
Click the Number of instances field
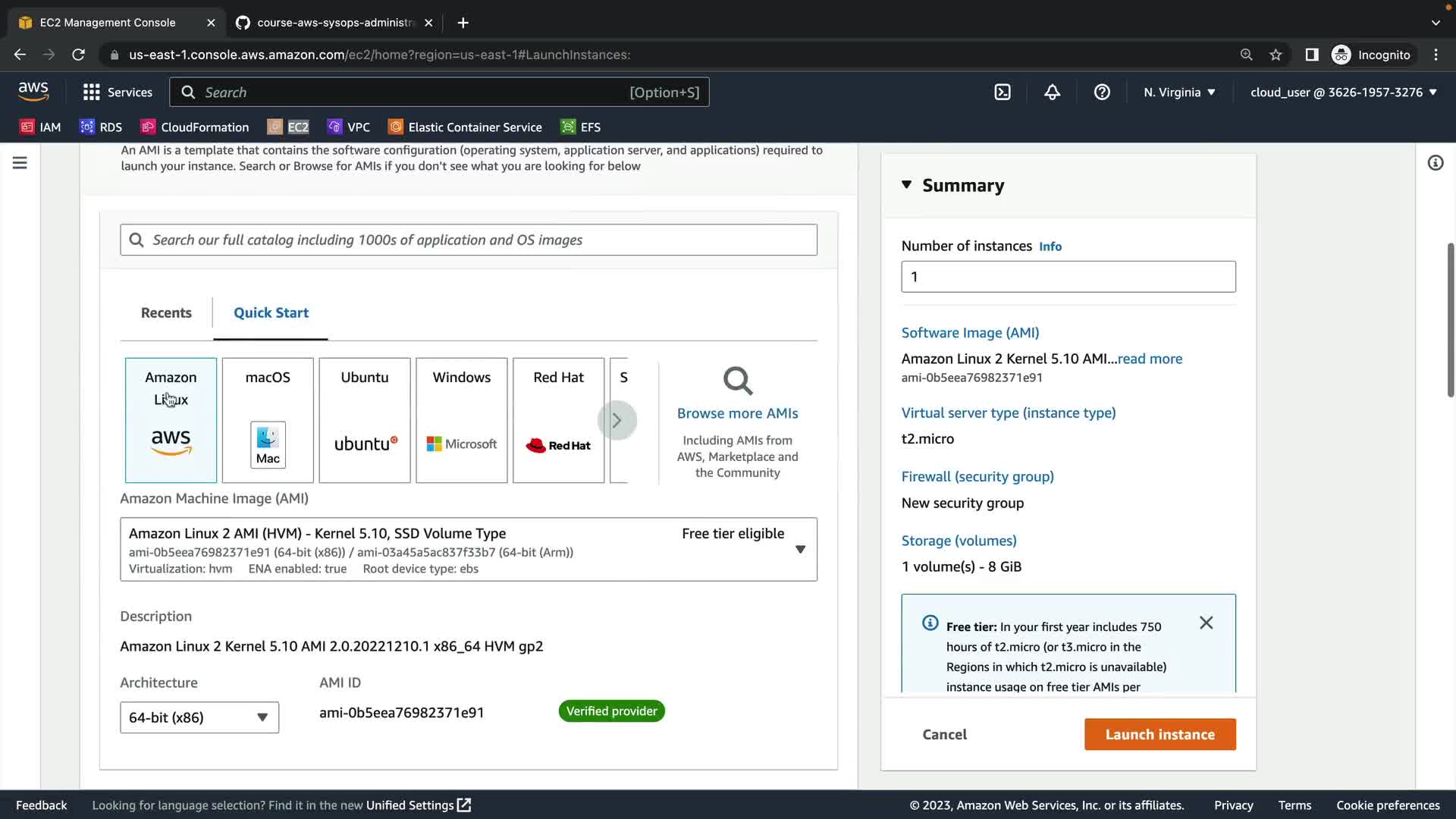(1068, 277)
